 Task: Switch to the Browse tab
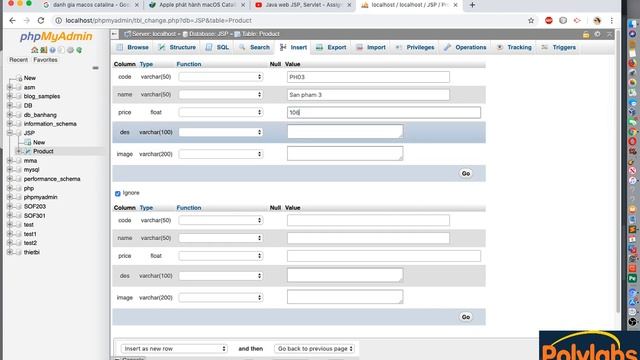(x=133, y=47)
